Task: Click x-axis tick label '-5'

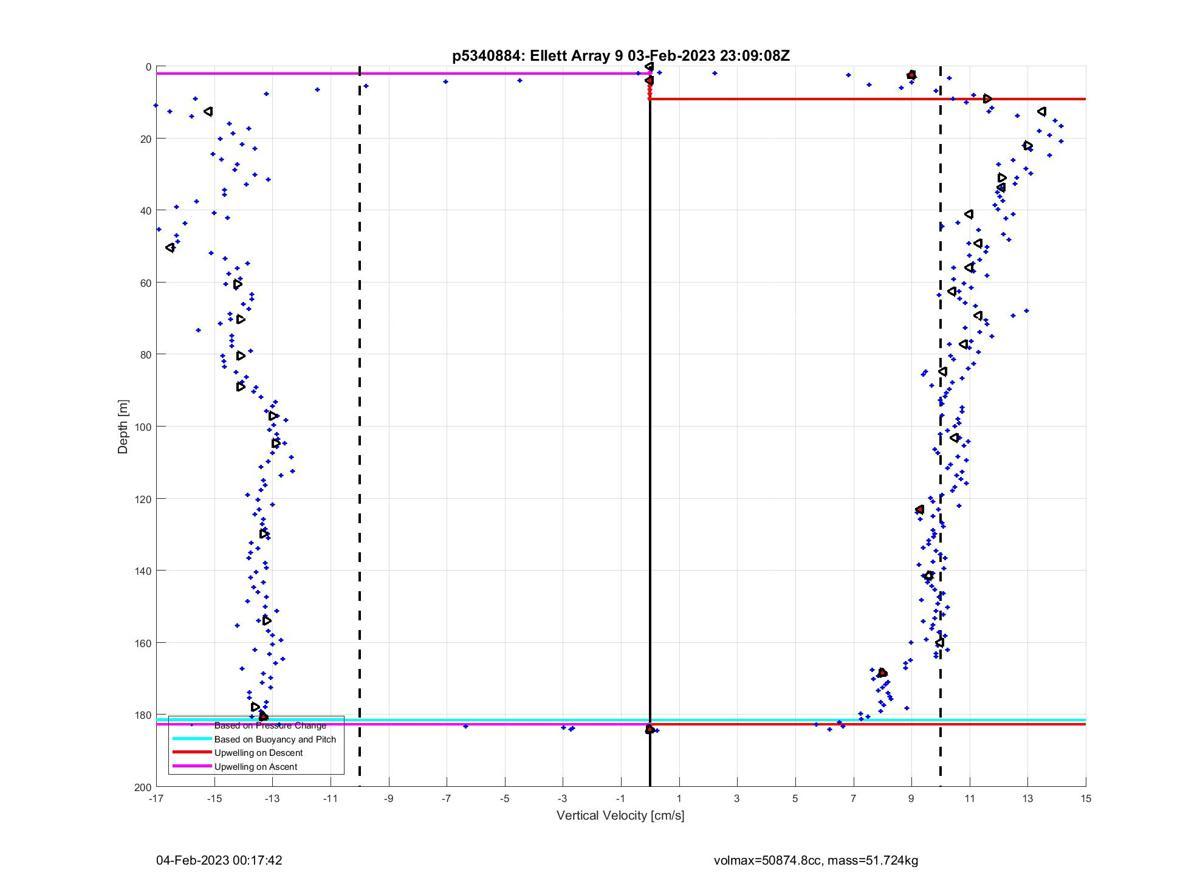Action: (505, 798)
